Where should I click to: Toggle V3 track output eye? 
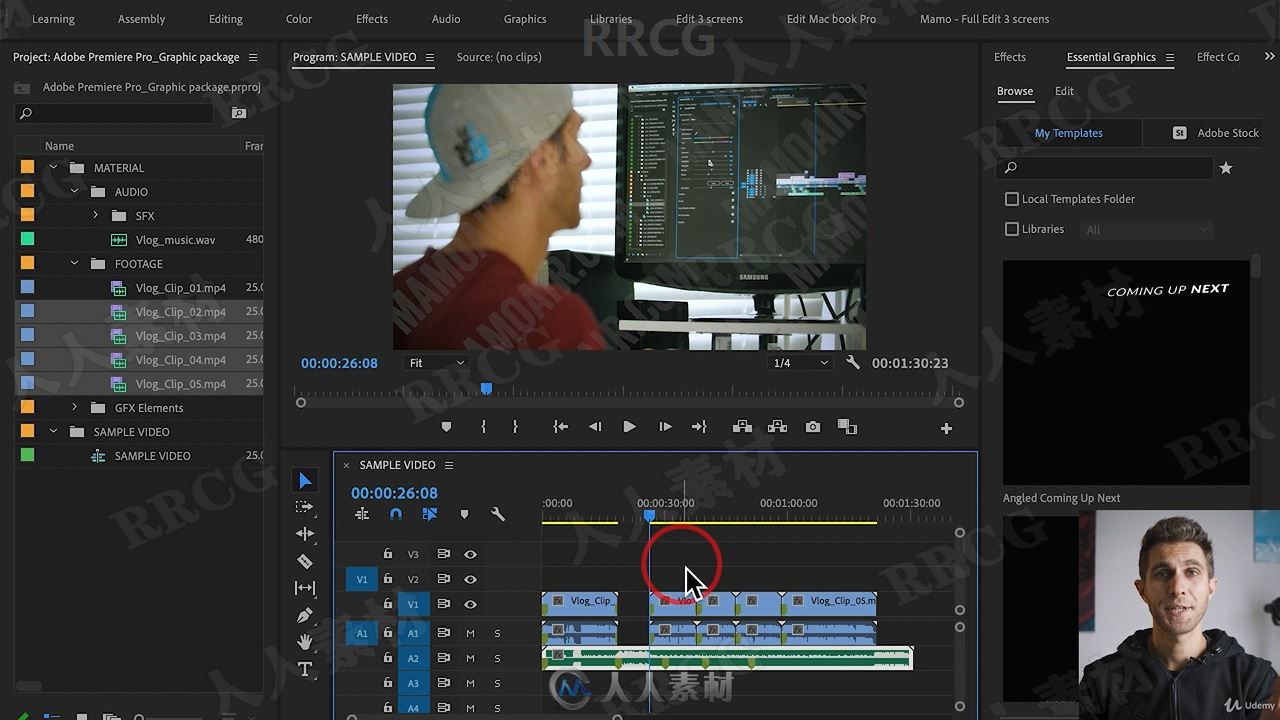coord(470,554)
